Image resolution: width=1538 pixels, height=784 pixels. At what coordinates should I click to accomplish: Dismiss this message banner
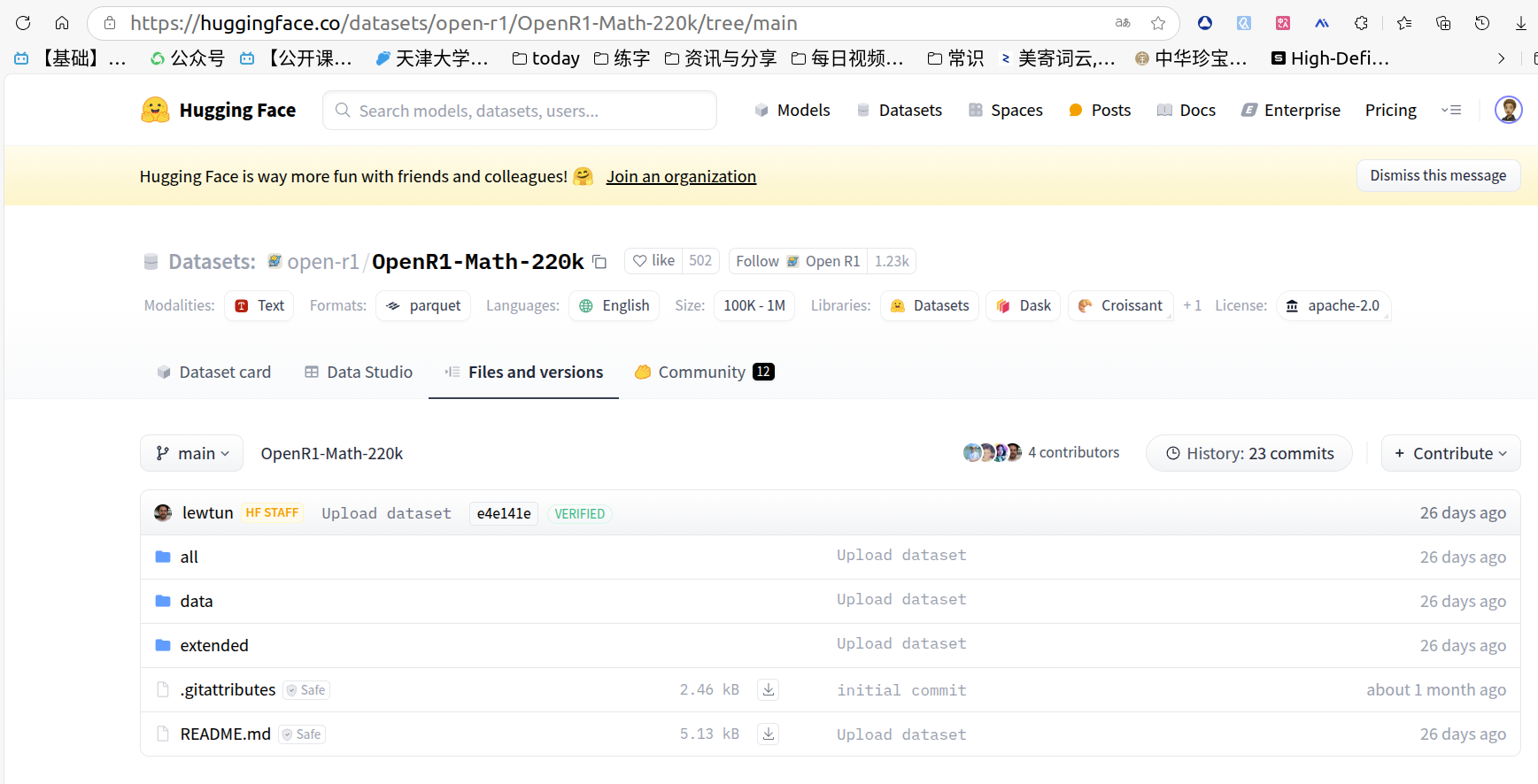click(x=1438, y=175)
